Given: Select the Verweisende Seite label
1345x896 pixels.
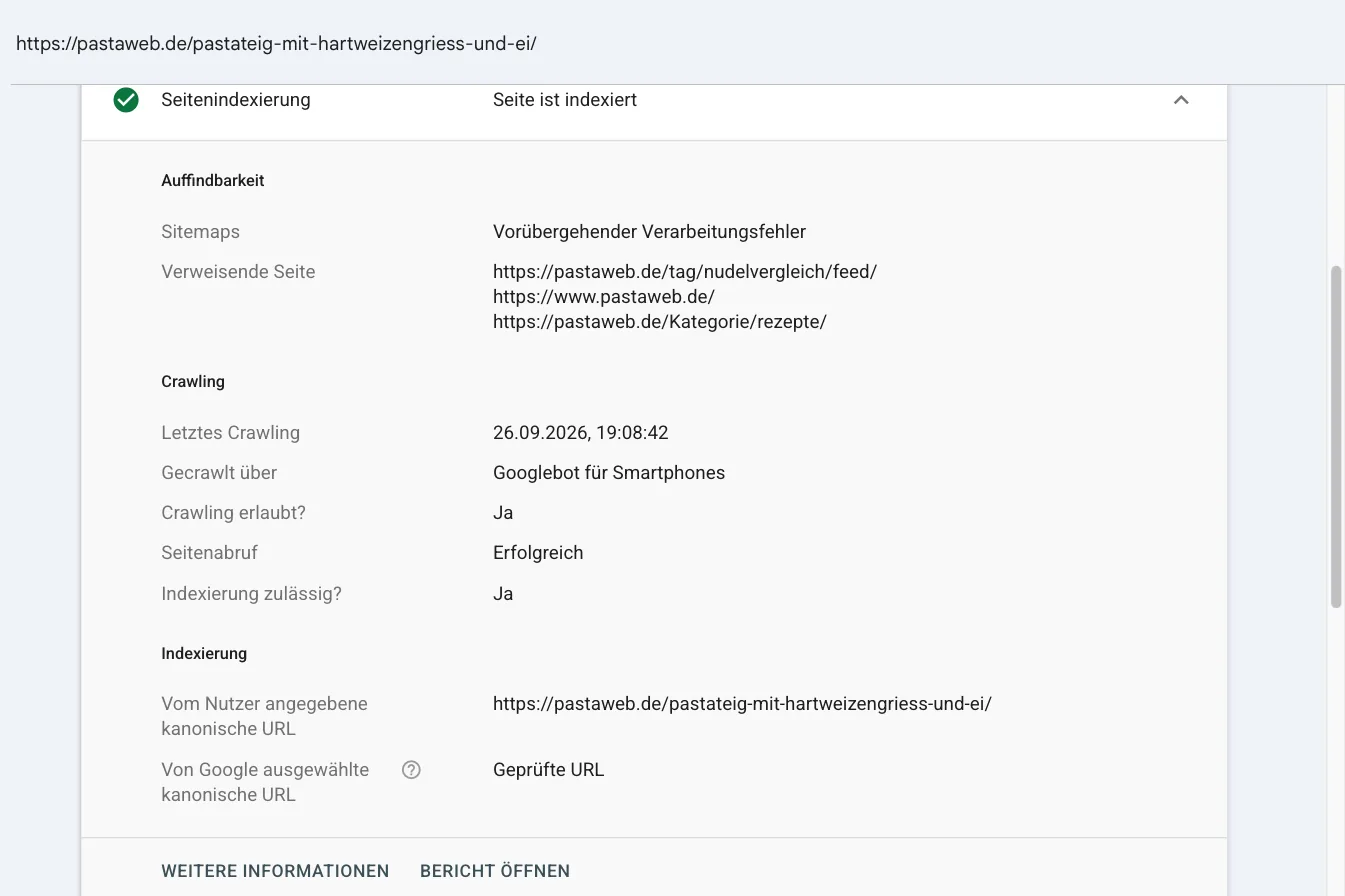Looking at the screenshot, I should pos(238,272).
